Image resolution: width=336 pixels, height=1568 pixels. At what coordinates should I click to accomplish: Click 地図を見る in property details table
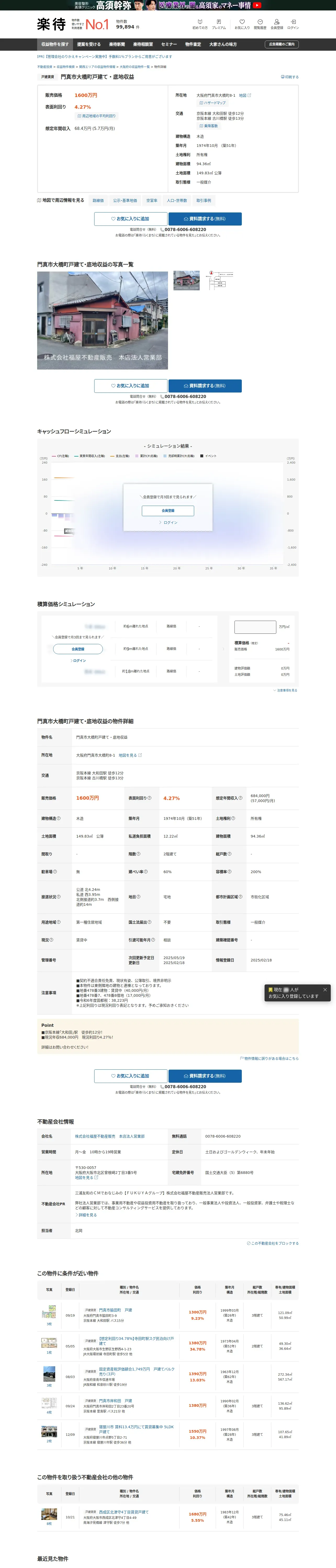coord(130,756)
